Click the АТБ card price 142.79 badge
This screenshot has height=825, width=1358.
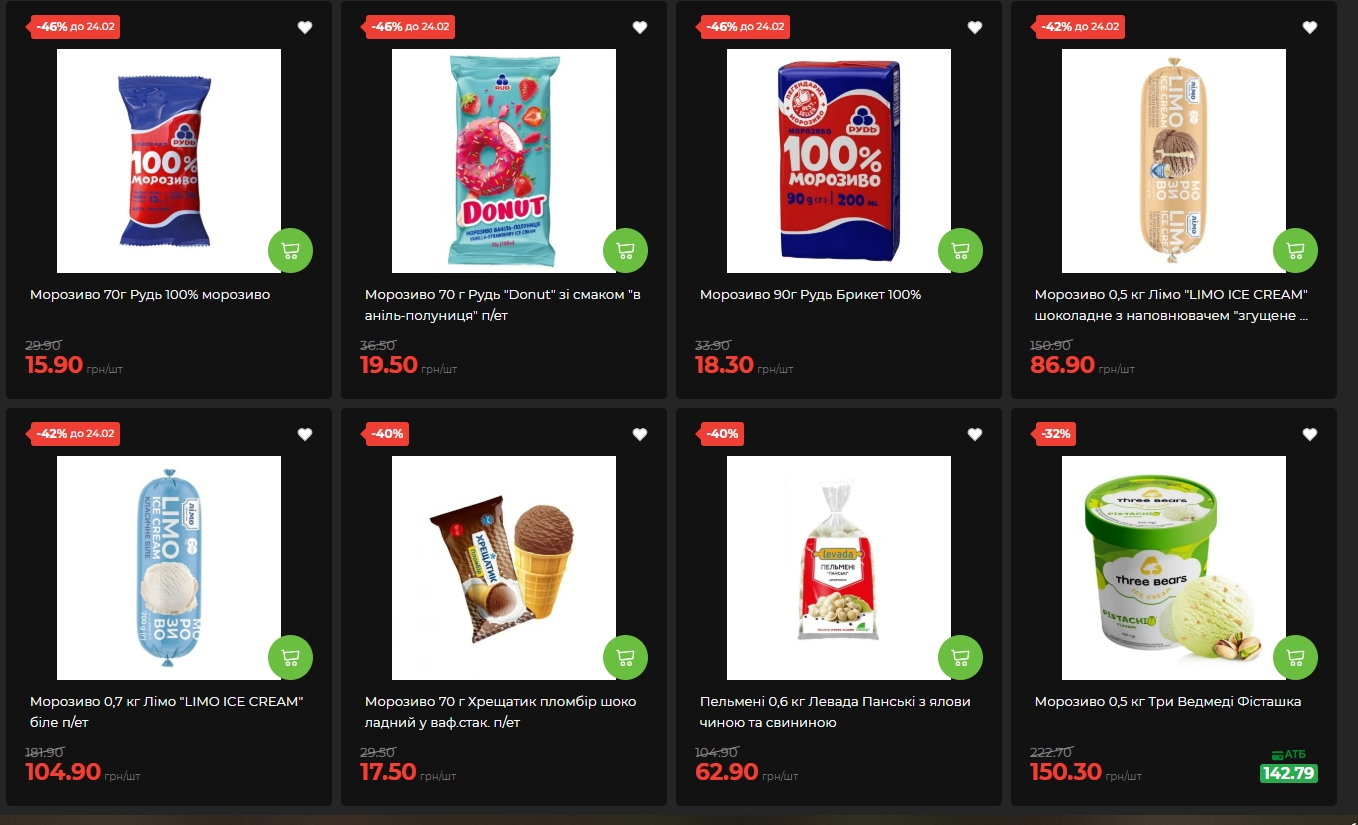click(x=1289, y=773)
